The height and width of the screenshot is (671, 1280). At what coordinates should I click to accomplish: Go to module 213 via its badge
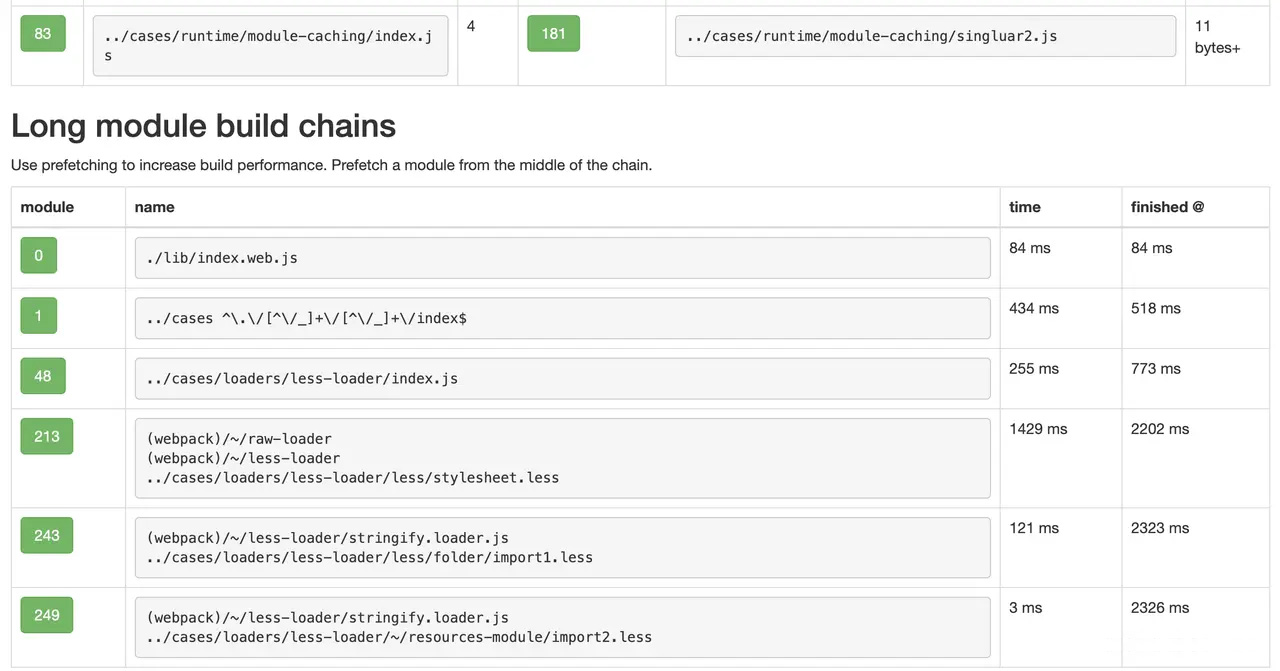(x=46, y=436)
